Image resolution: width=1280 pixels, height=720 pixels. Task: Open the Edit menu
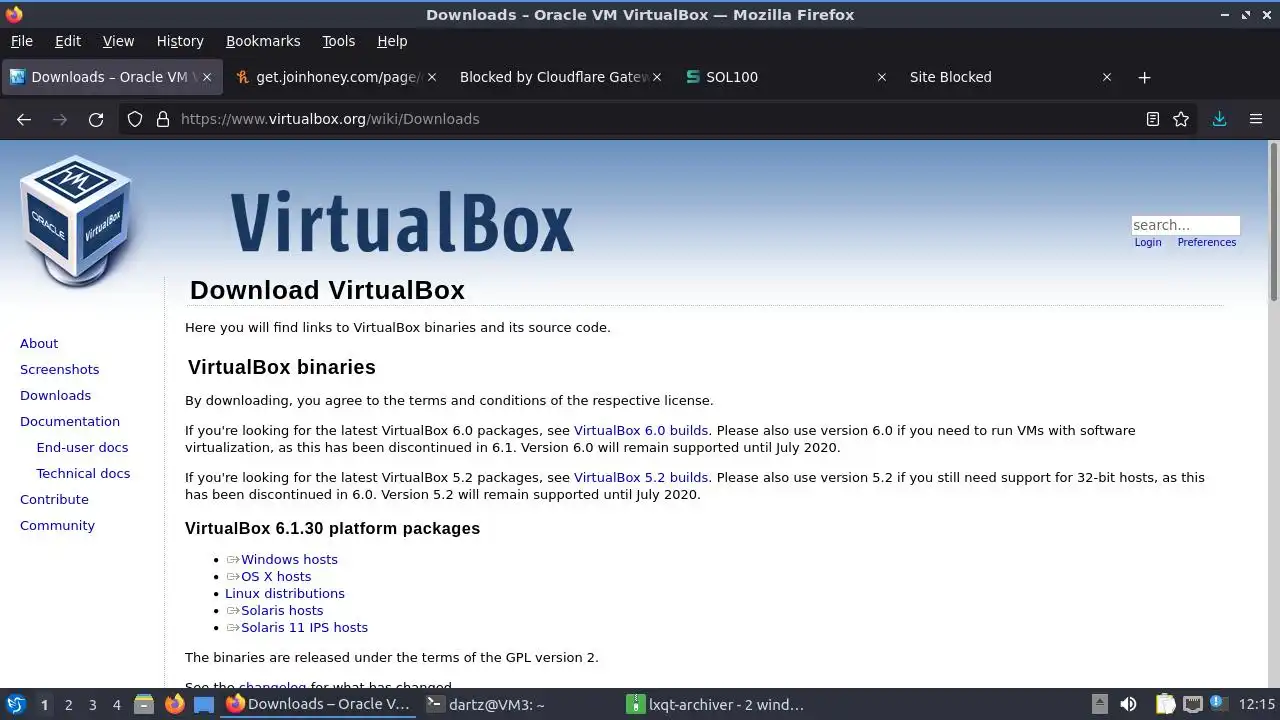(x=68, y=41)
